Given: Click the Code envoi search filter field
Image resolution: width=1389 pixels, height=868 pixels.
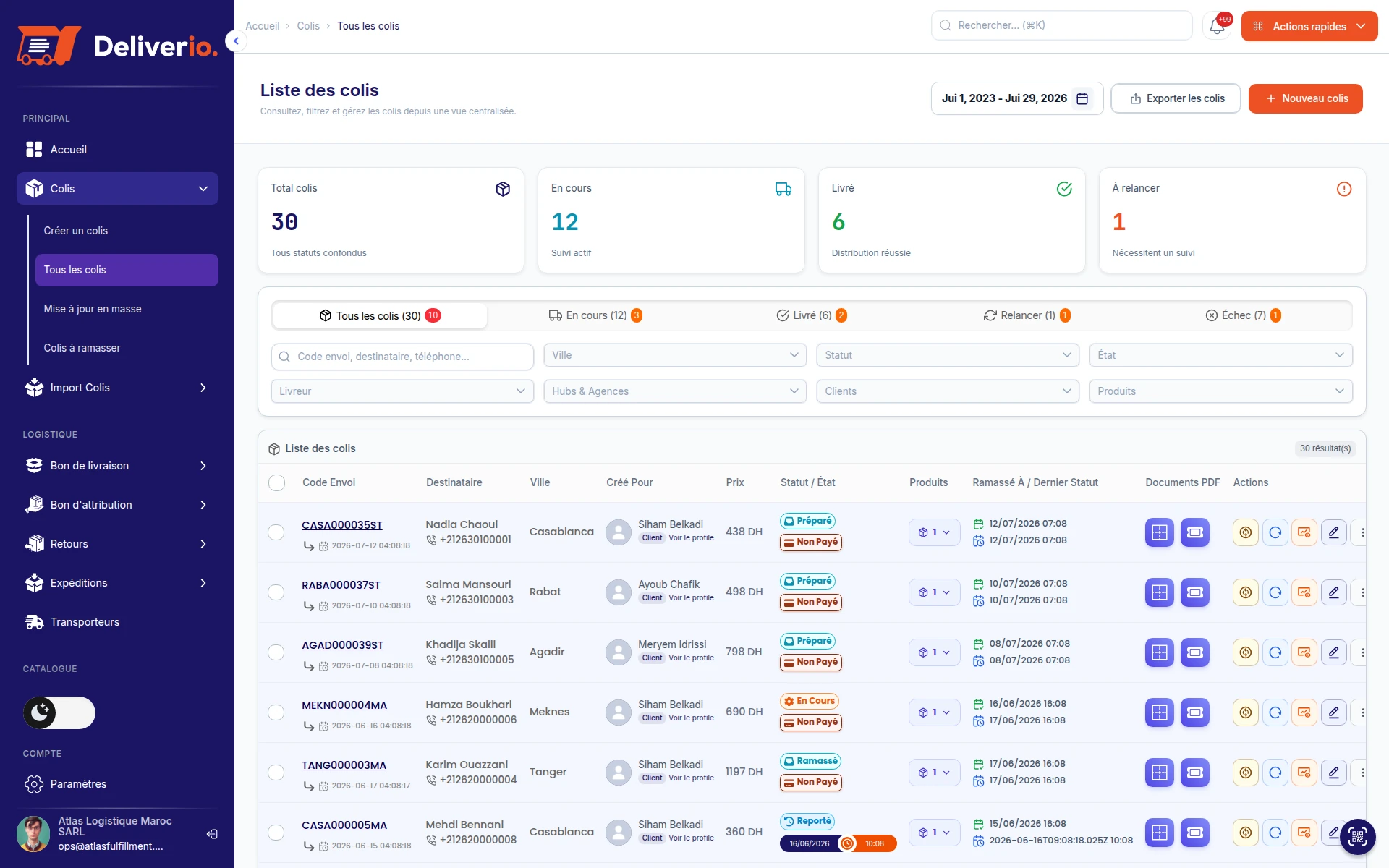Looking at the screenshot, I should point(402,357).
